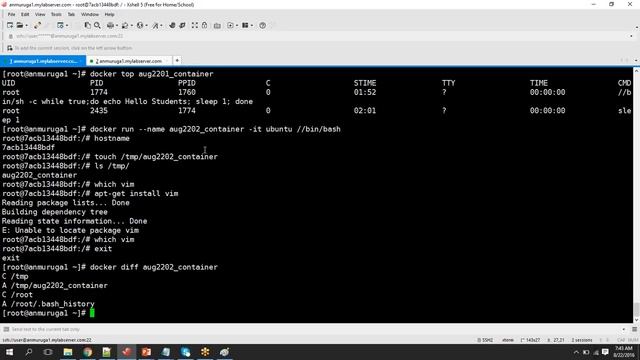Open Windows taskbar search
Viewport: 640px width, 360px height.
[x=29, y=352]
